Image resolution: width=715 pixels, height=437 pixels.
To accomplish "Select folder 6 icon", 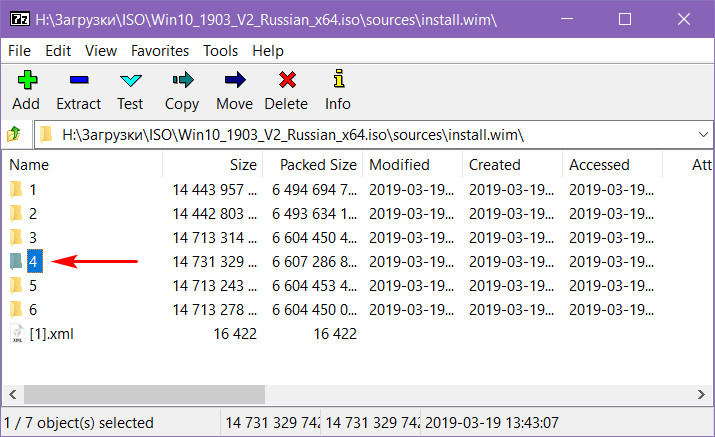I will point(16,309).
